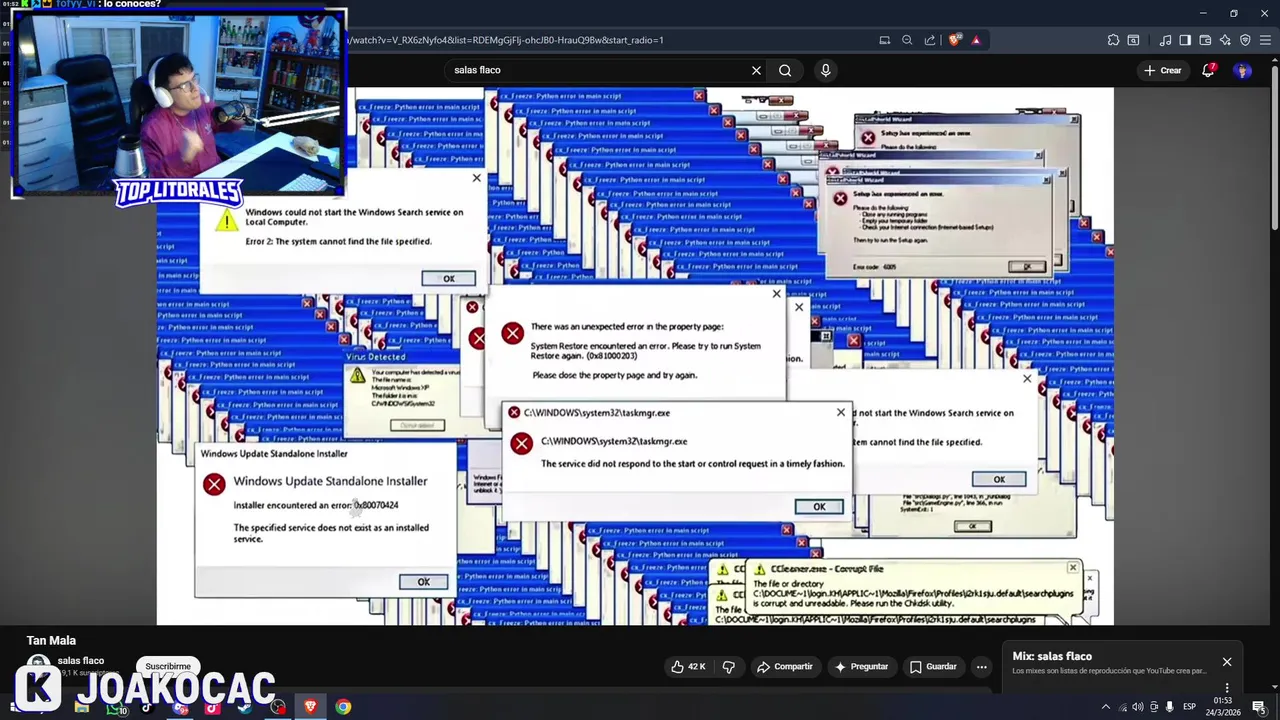Image resolution: width=1280 pixels, height=720 pixels.
Task: Open Brave Rewards triangle icon
Action: (976, 40)
